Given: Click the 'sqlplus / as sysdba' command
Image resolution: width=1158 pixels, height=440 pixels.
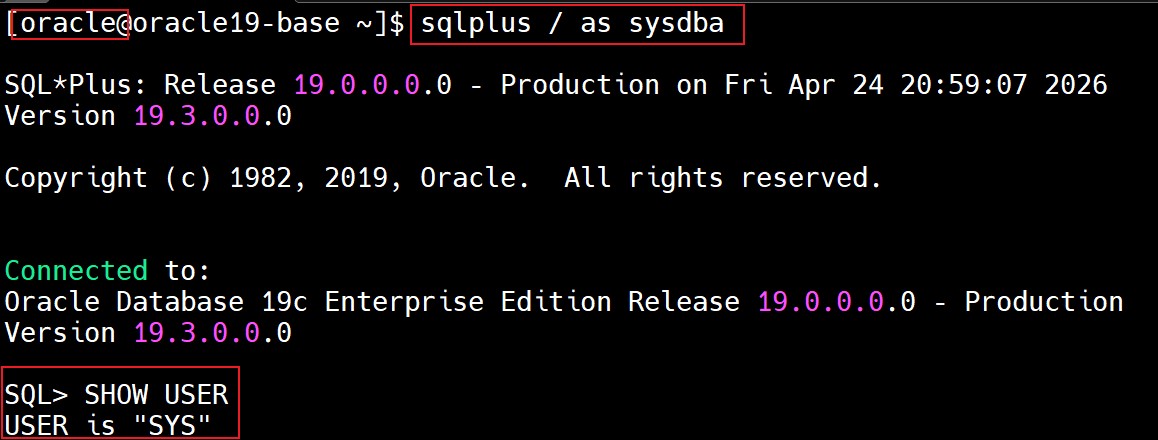Looking at the screenshot, I should pos(572,24).
